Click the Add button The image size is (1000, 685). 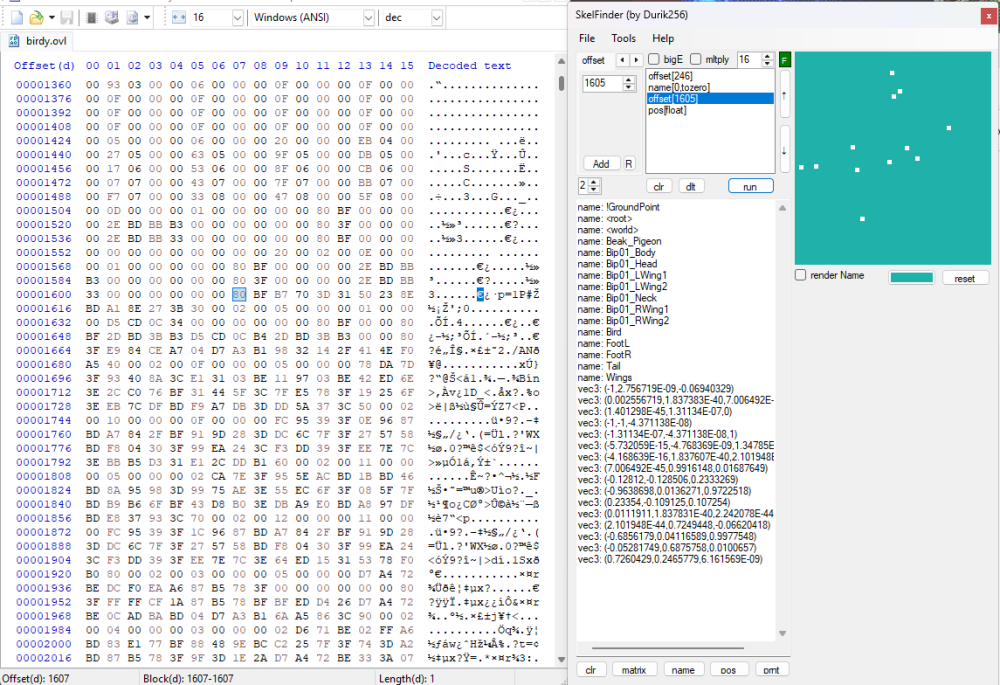coord(601,164)
